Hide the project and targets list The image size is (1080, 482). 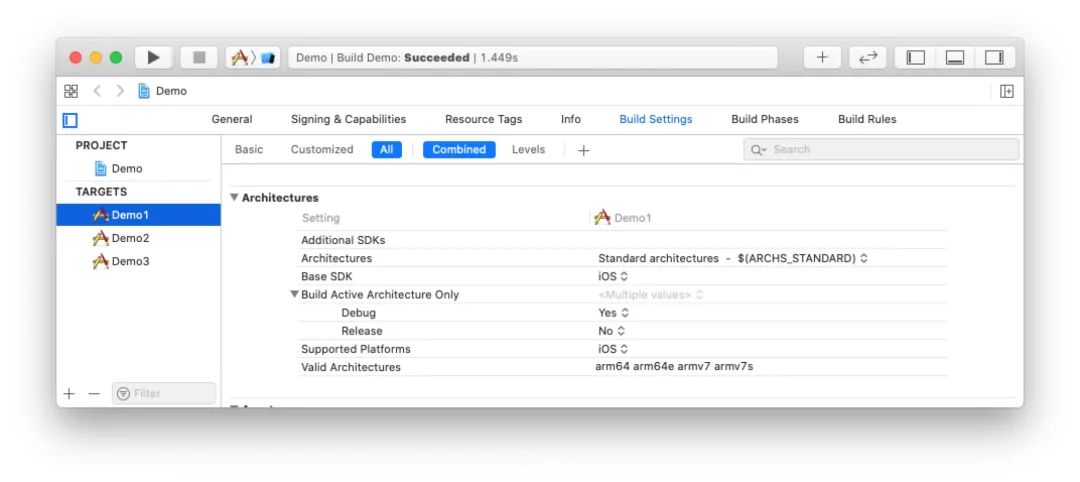click(x=70, y=120)
